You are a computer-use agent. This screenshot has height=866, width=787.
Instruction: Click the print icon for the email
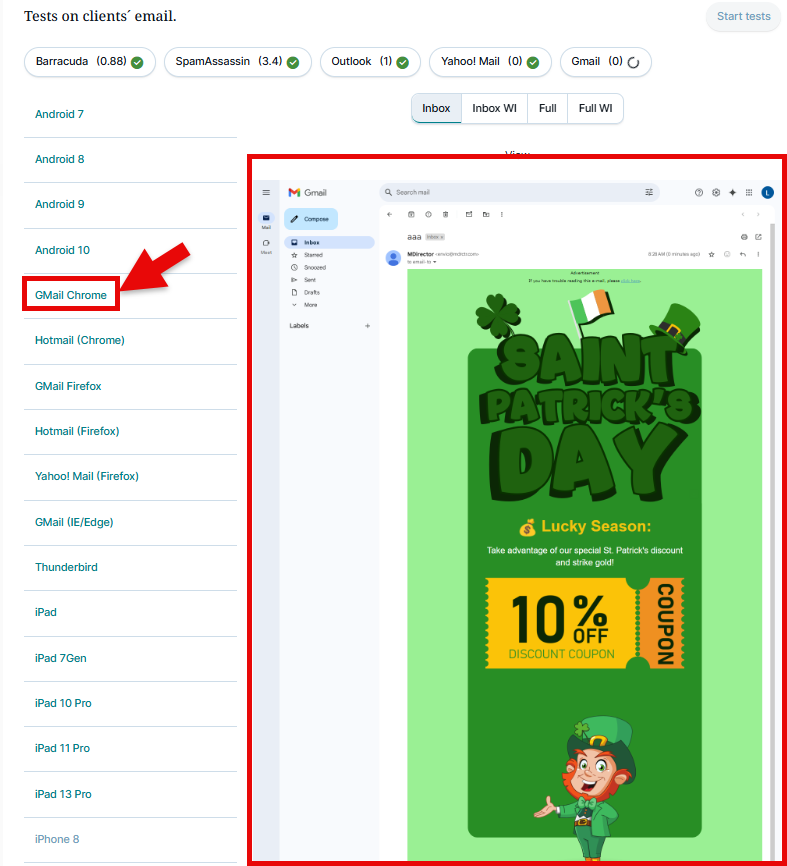pyautogui.click(x=743, y=237)
